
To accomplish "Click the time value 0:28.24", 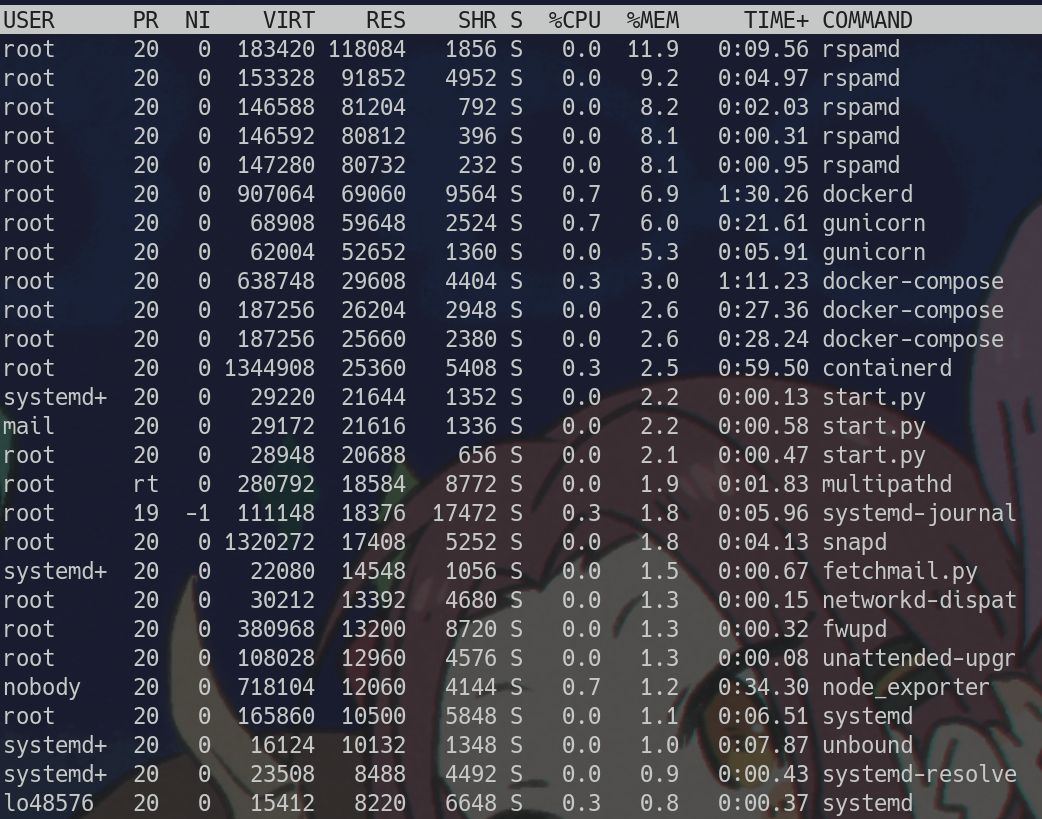I will pyautogui.click(x=764, y=339).
